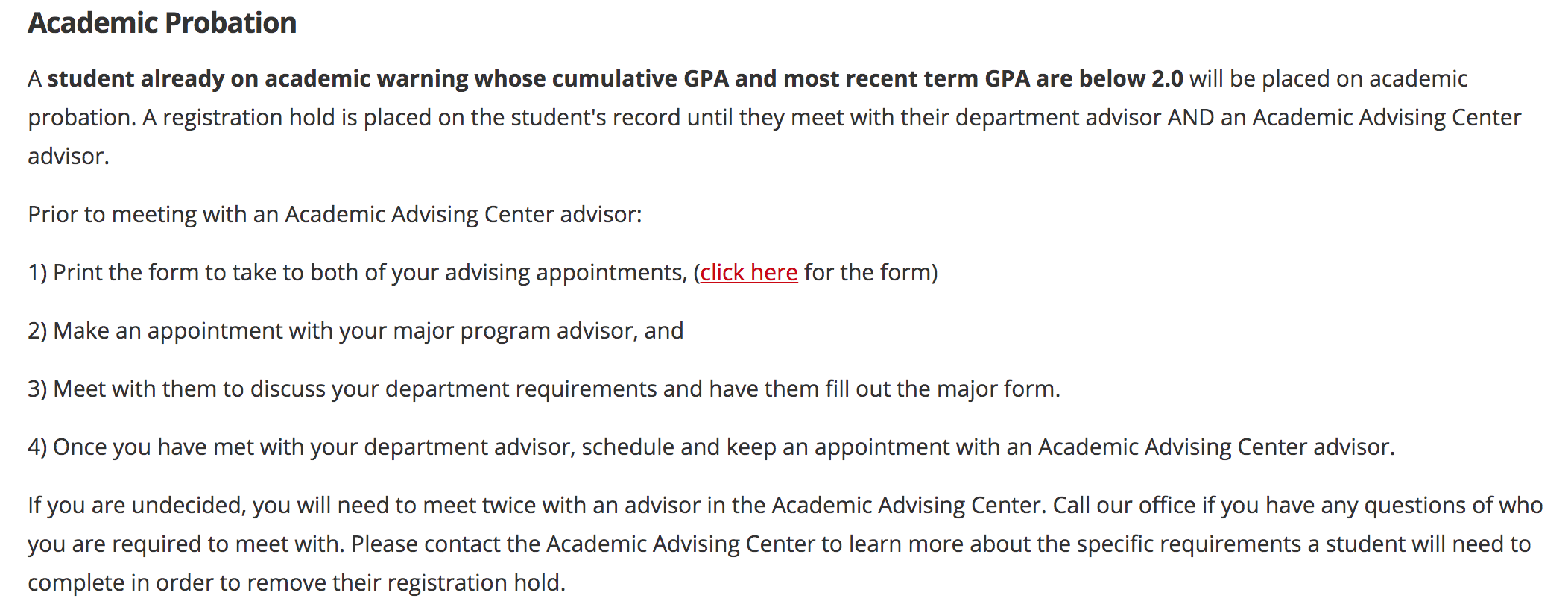
Task: Open the red "click here" form link
Action: click(x=748, y=273)
